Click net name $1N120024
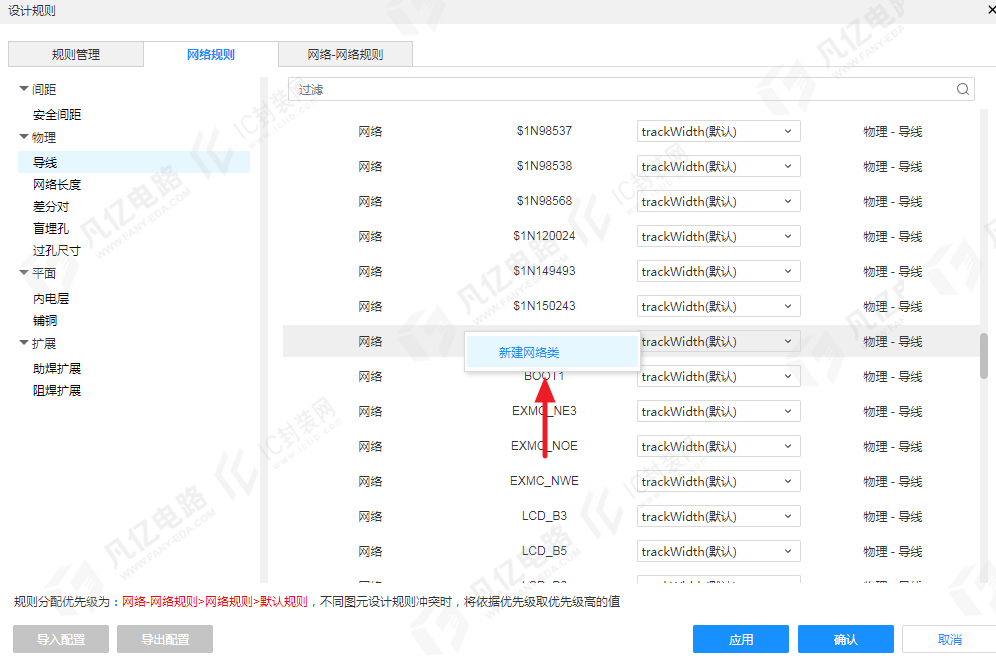The width and height of the screenshot is (996, 664). [544, 236]
